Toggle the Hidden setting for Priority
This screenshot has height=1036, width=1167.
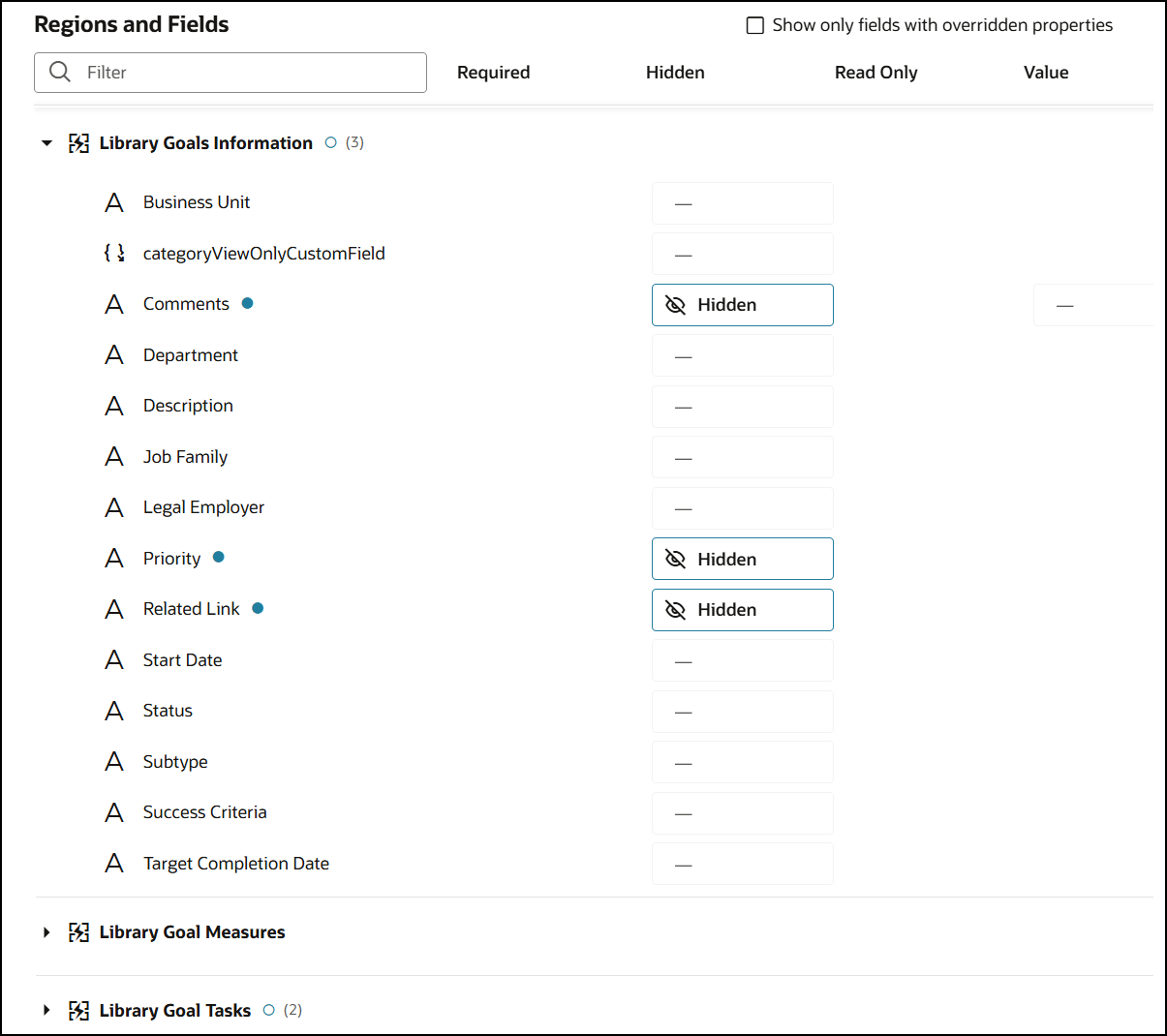(742, 559)
